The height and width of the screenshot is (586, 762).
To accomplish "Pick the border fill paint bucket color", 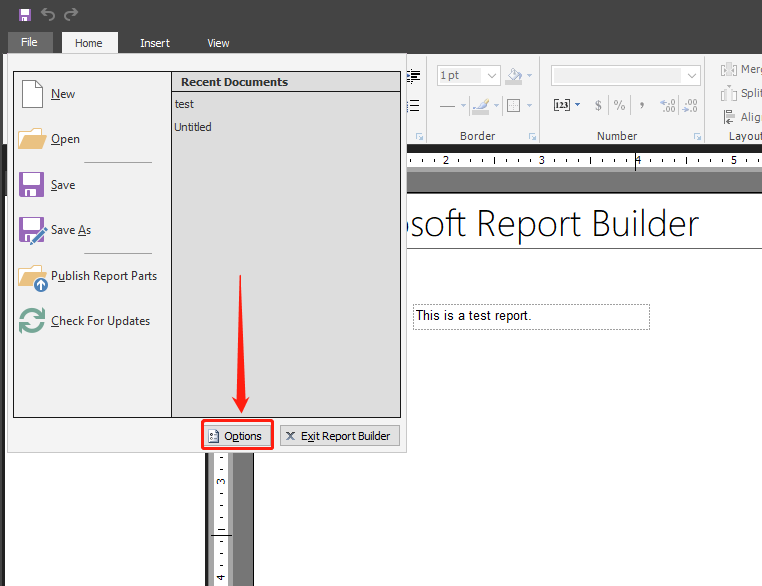I will click(x=515, y=76).
